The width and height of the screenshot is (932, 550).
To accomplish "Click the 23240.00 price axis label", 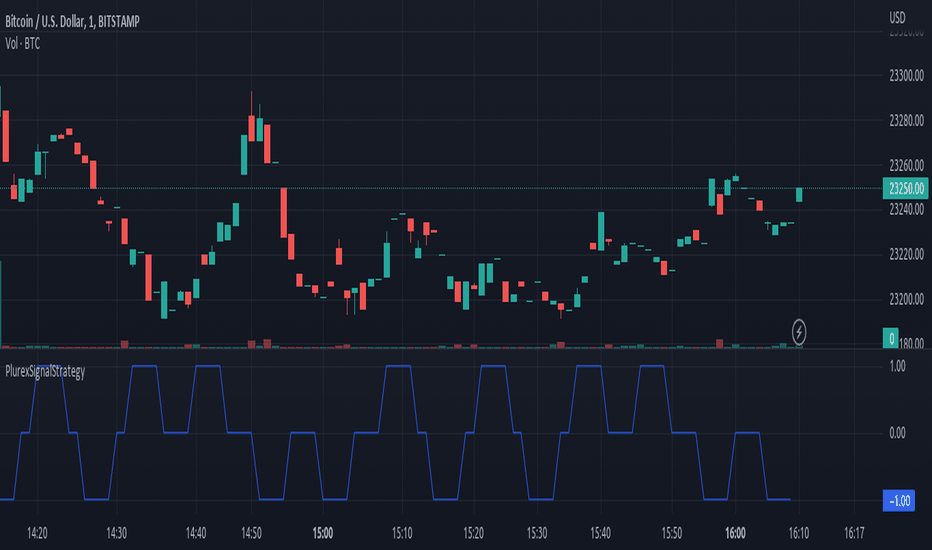I will (x=906, y=209).
